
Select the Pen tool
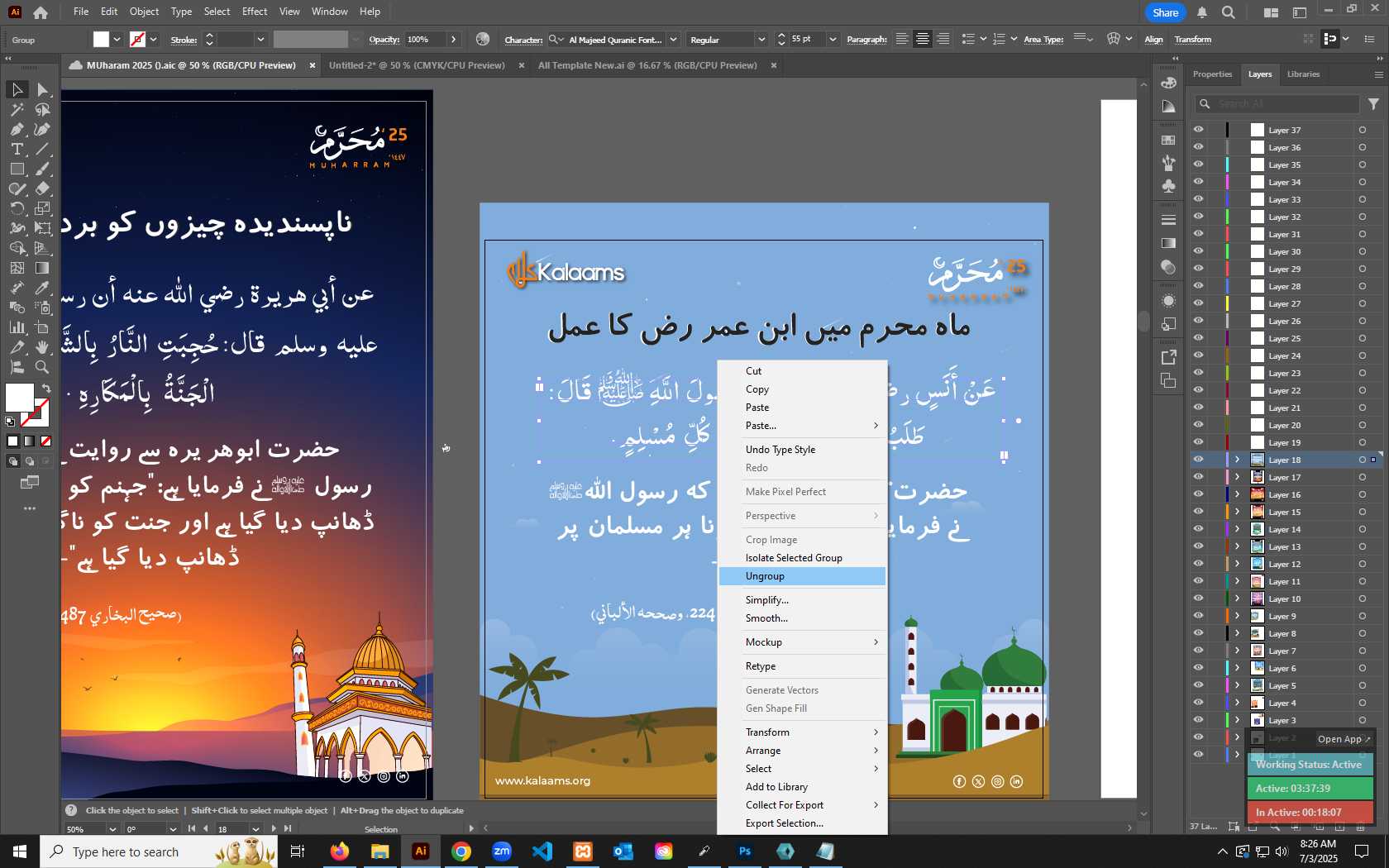point(17,129)
